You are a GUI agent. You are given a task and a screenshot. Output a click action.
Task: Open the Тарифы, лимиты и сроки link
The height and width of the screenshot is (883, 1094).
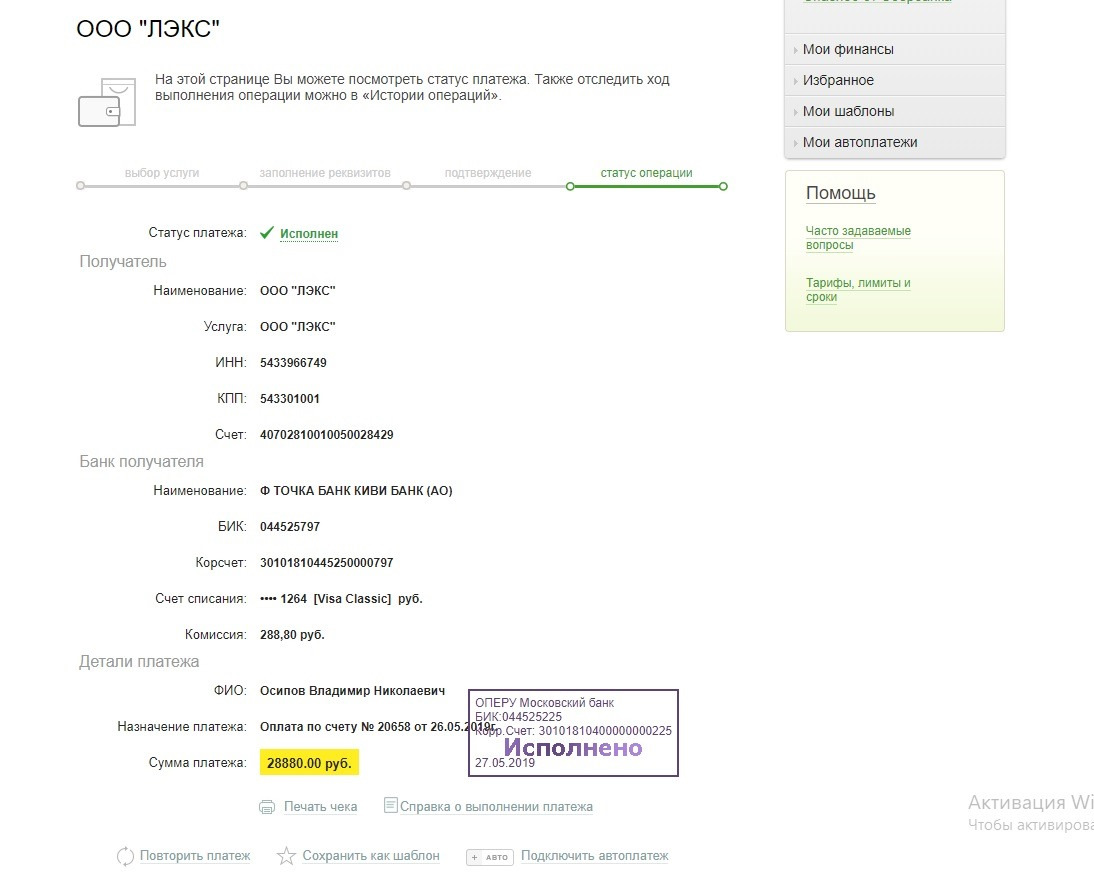coord(858,289)
